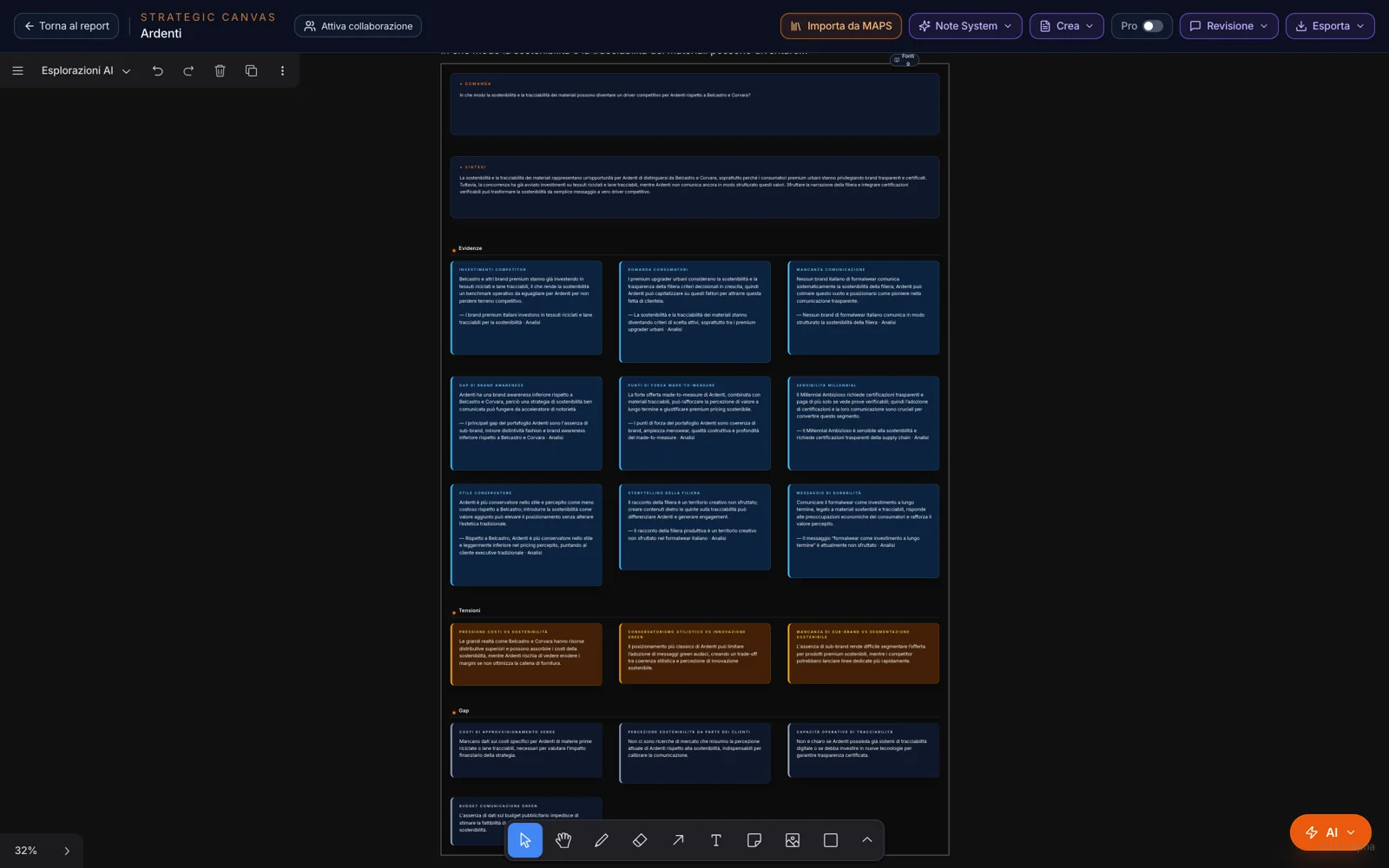Select the image insert tool
Viewport: 1389px width, 868px height.
[793, 840]
